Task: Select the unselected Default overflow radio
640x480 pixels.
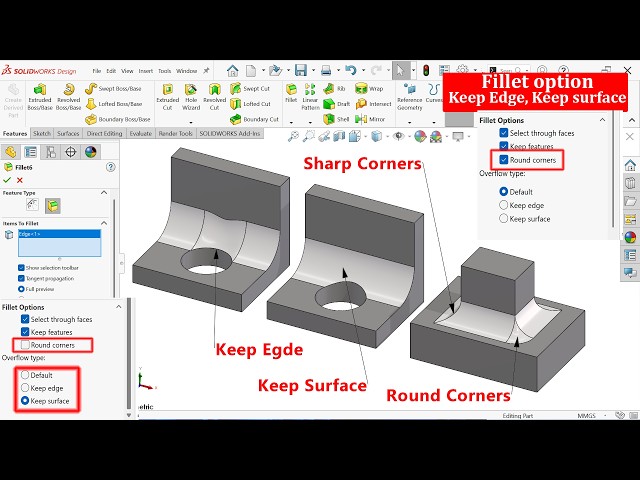Action: pyautogui.click(x=25, y=375)
